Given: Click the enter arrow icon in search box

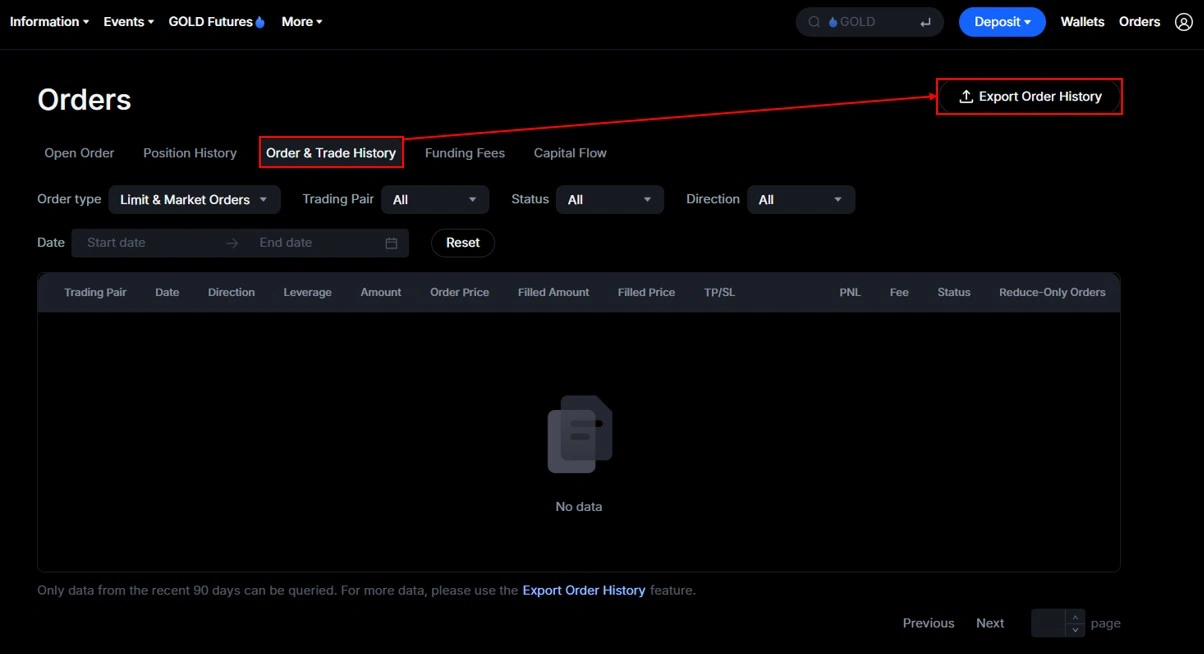Looking at the screenshot, I should click(x=925, y=22).
